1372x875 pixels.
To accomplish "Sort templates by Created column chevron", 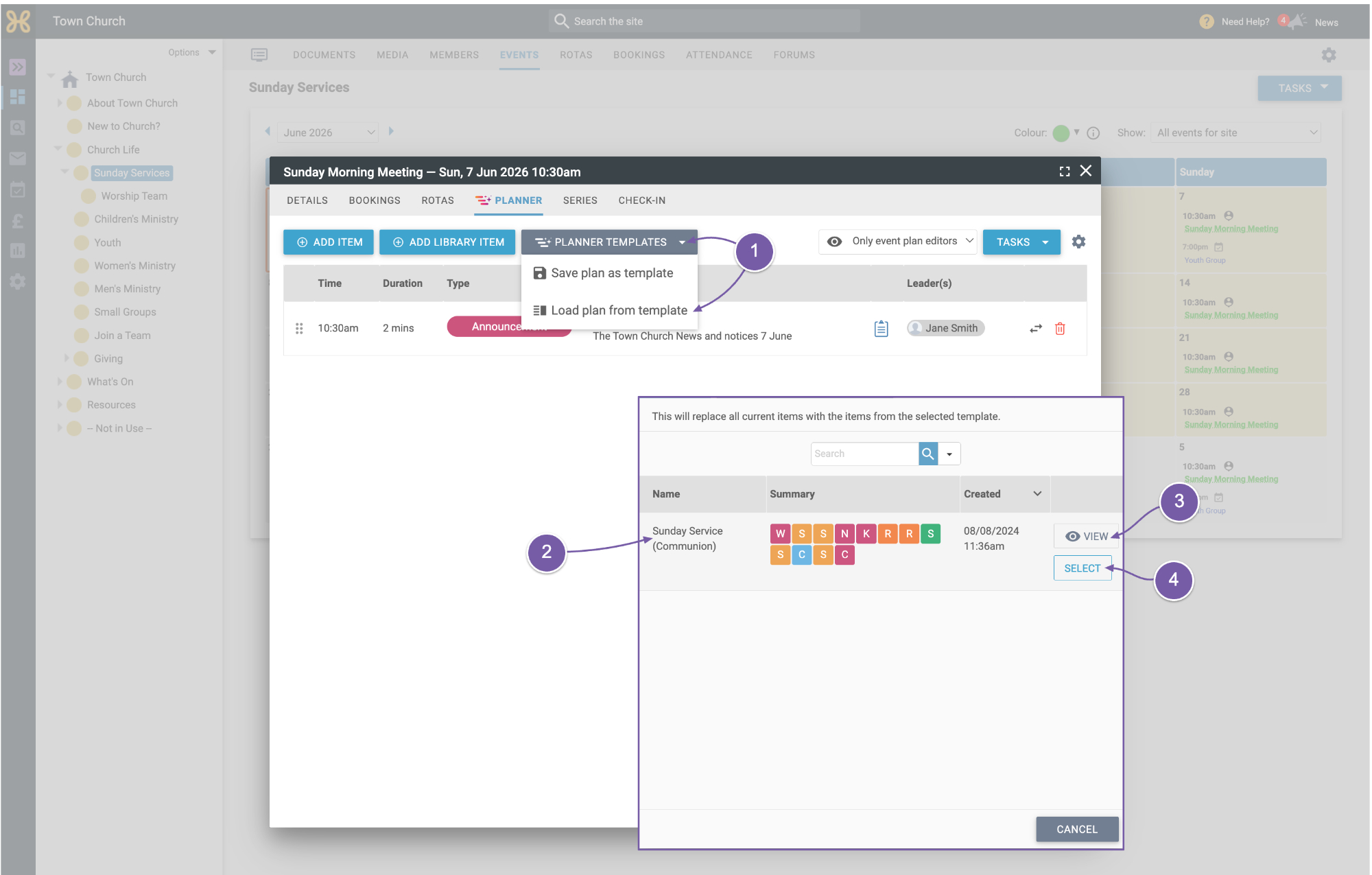I will (1037, 494).
